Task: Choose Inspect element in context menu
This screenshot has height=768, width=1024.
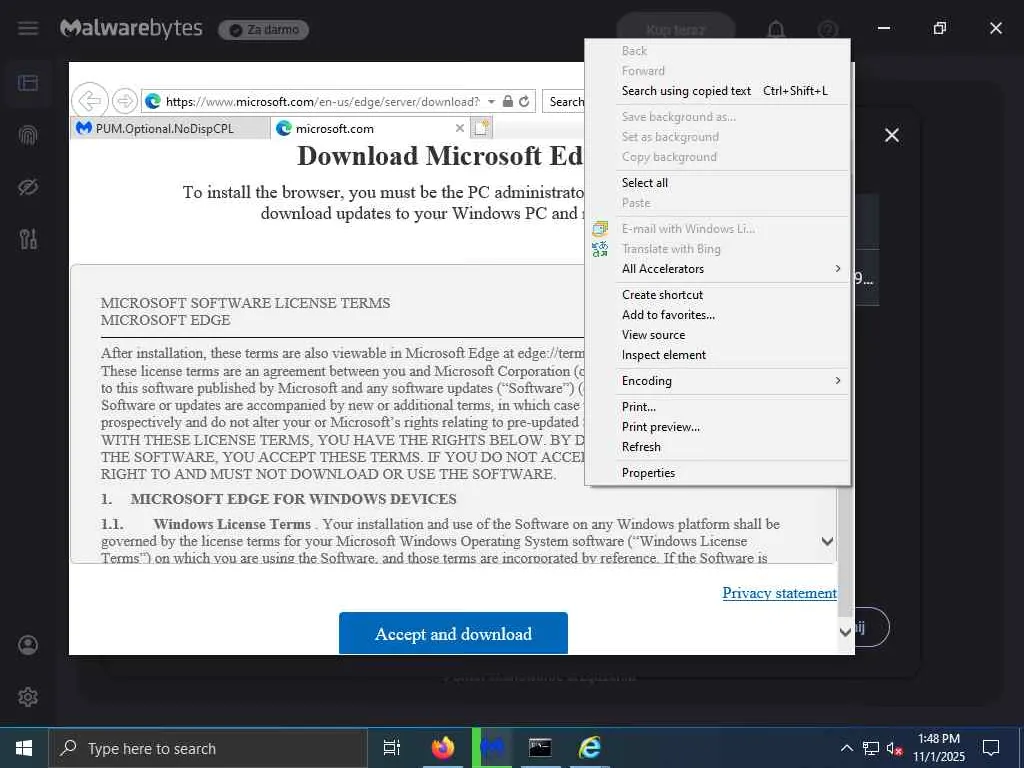Action: 732,355
